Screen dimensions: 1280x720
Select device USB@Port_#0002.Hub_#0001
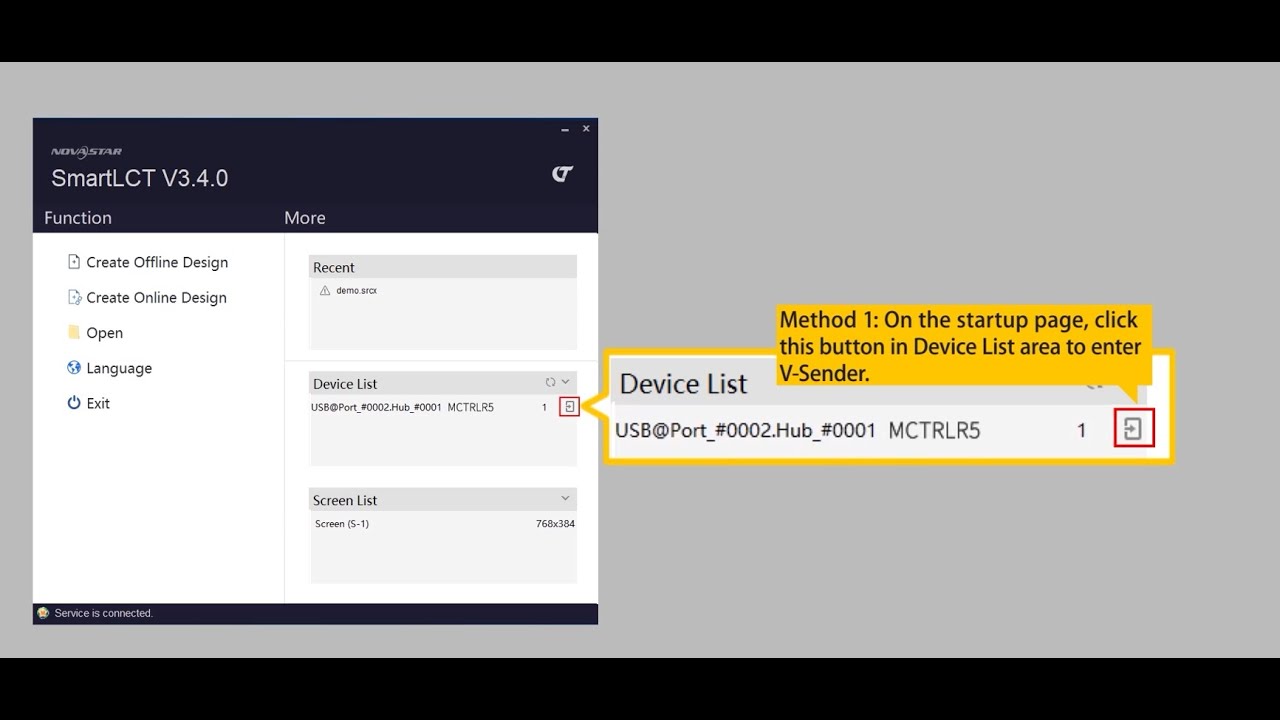[x=376, y=407]
